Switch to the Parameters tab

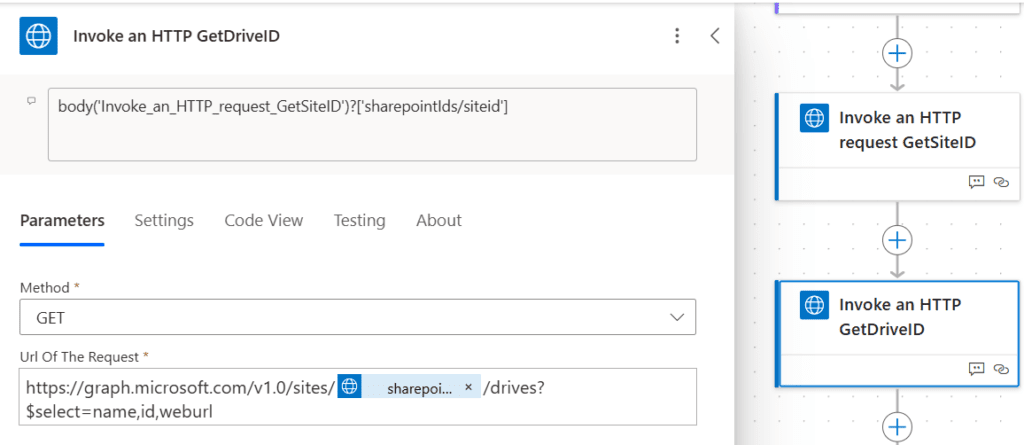pos(62,220)
